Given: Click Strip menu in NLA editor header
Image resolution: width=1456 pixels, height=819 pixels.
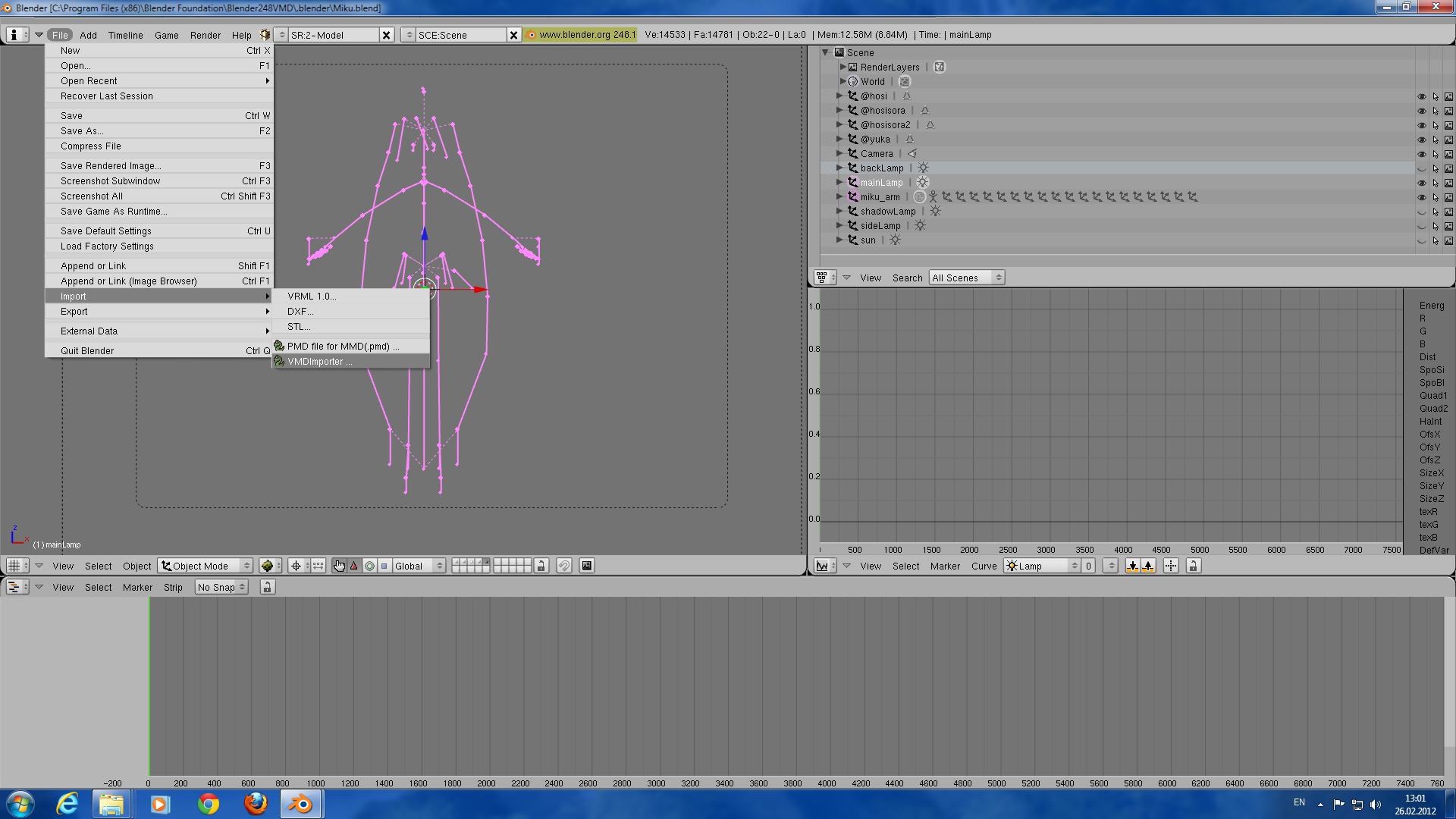Looking at the screenshot, I should pyautogui.click(x=173, y=588).
